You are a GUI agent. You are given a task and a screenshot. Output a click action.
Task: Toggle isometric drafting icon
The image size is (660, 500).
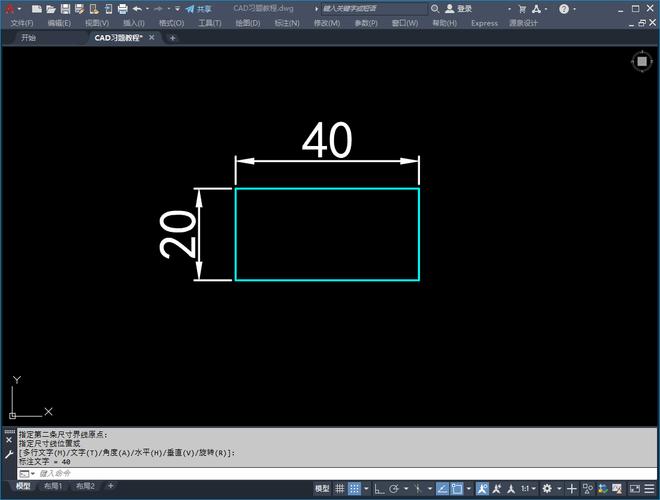418,489
